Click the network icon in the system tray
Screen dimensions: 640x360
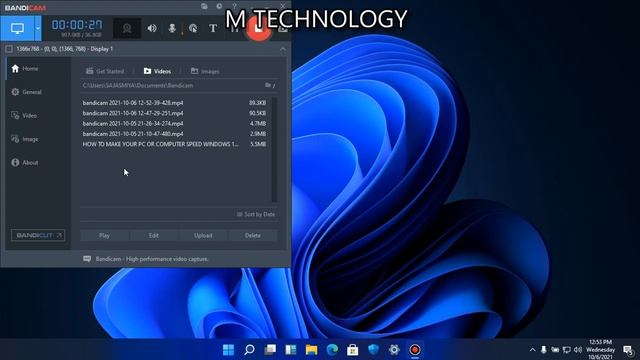[567, 350]
